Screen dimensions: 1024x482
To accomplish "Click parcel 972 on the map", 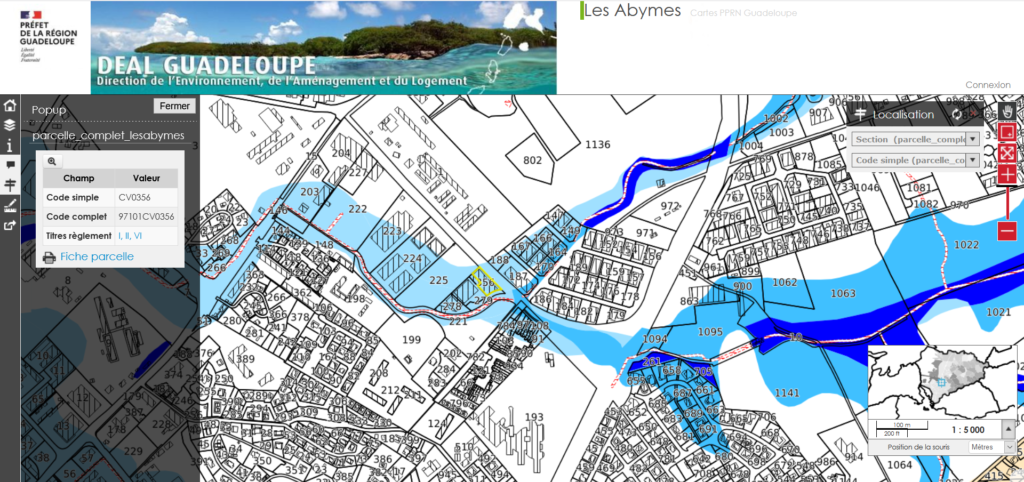I will [670, 206].
